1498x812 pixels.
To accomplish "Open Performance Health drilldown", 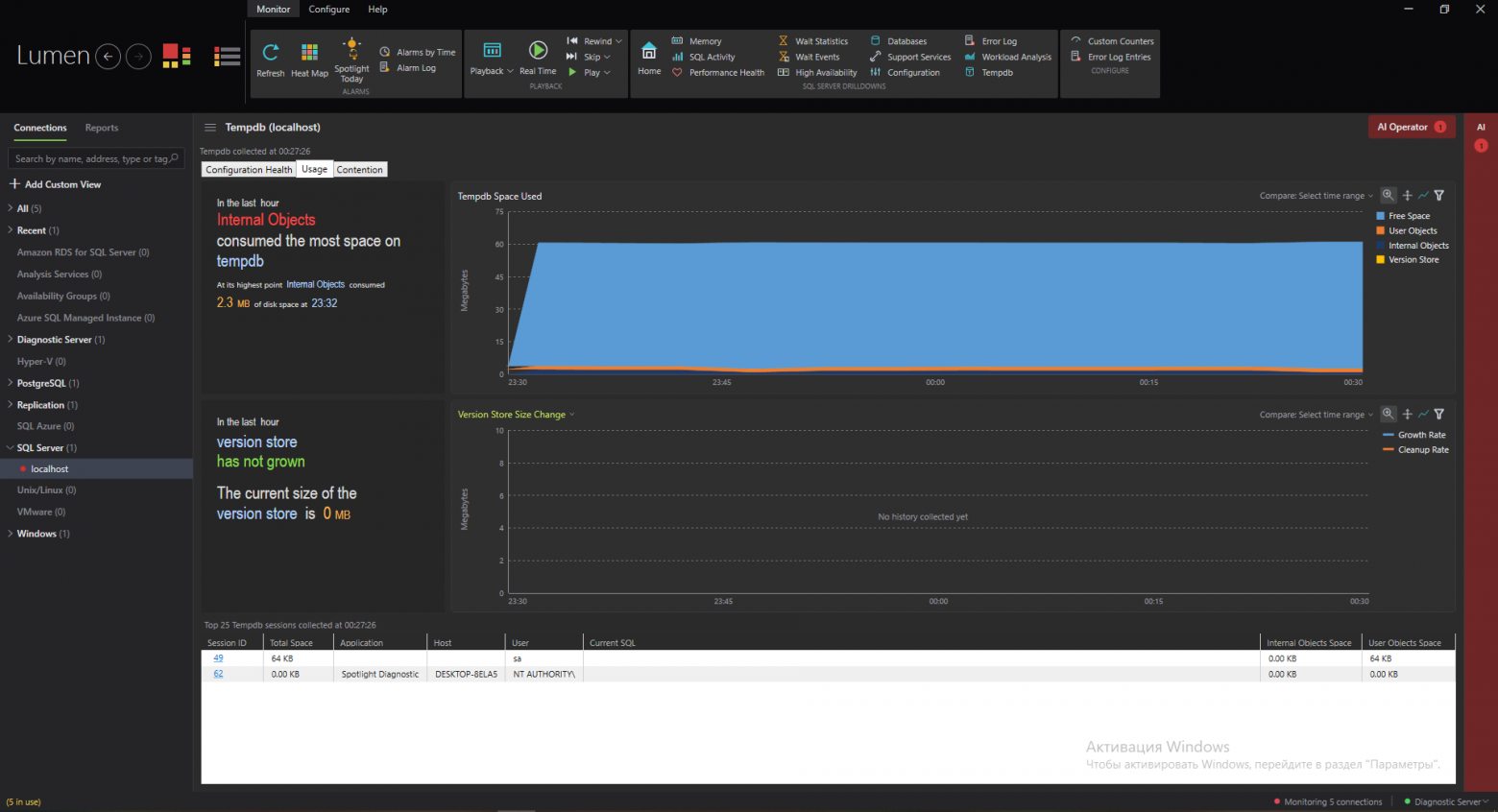I will click(x=717, y=72).
